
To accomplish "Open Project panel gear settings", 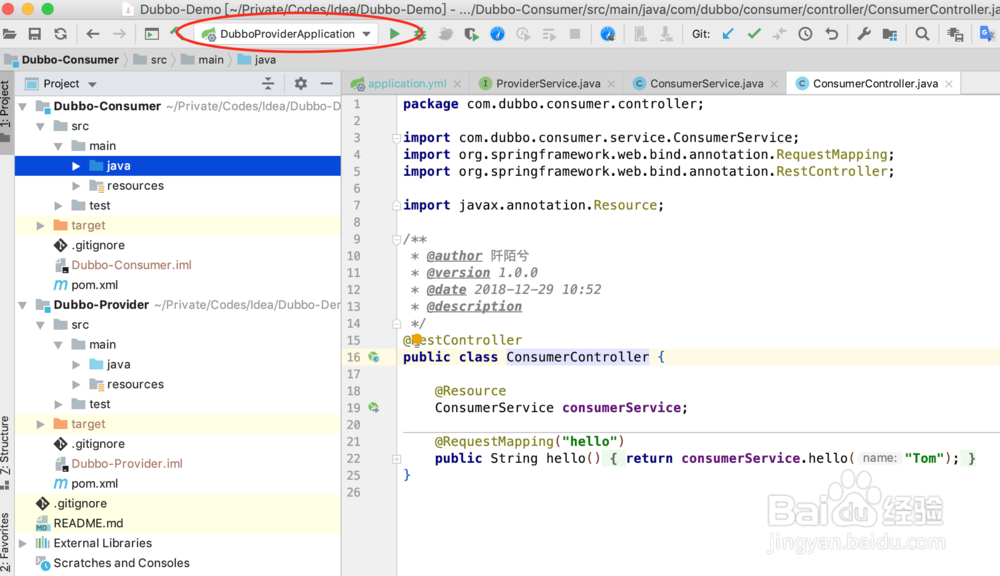I will [x=300, y=84].
